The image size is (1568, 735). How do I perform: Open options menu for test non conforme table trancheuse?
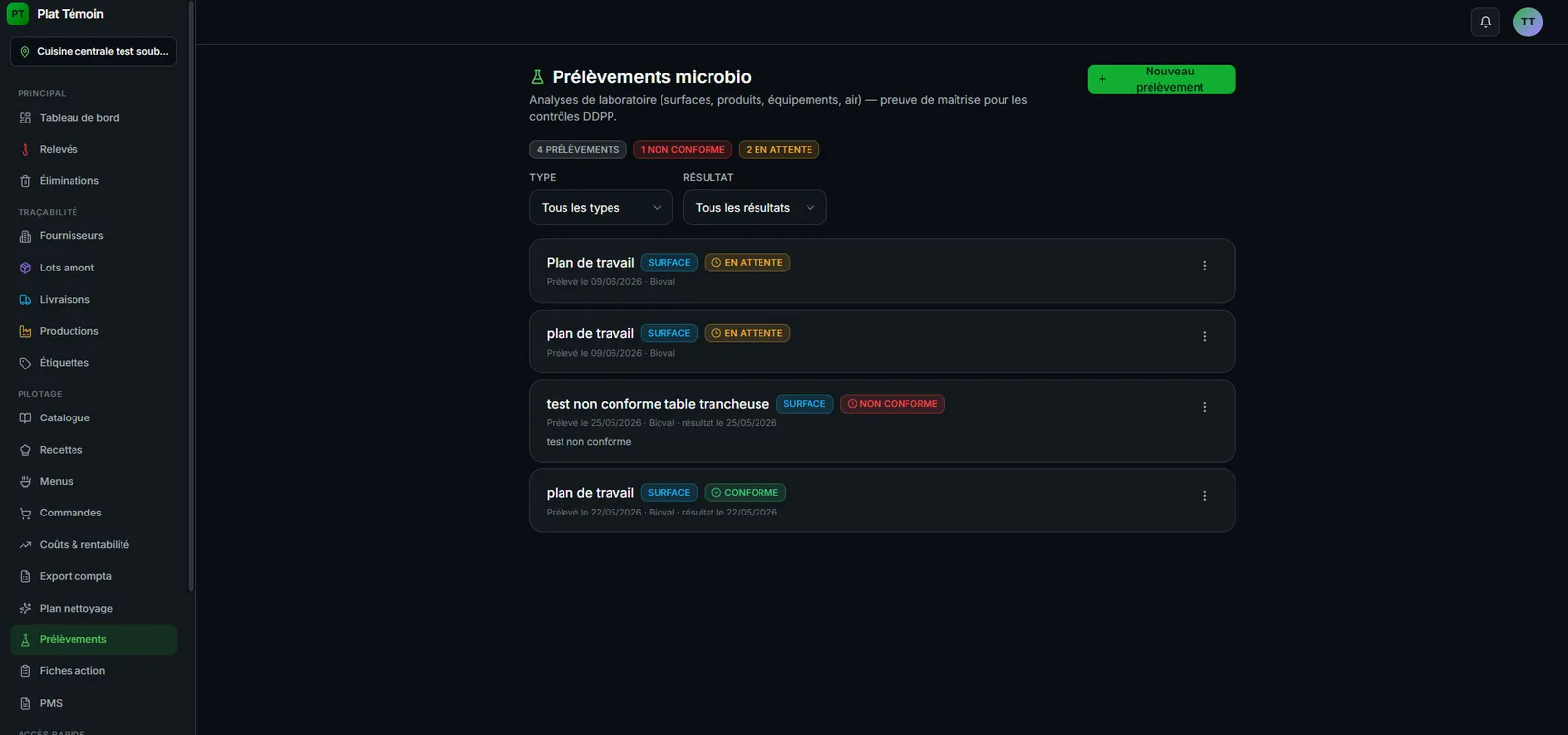(1204, 407)
